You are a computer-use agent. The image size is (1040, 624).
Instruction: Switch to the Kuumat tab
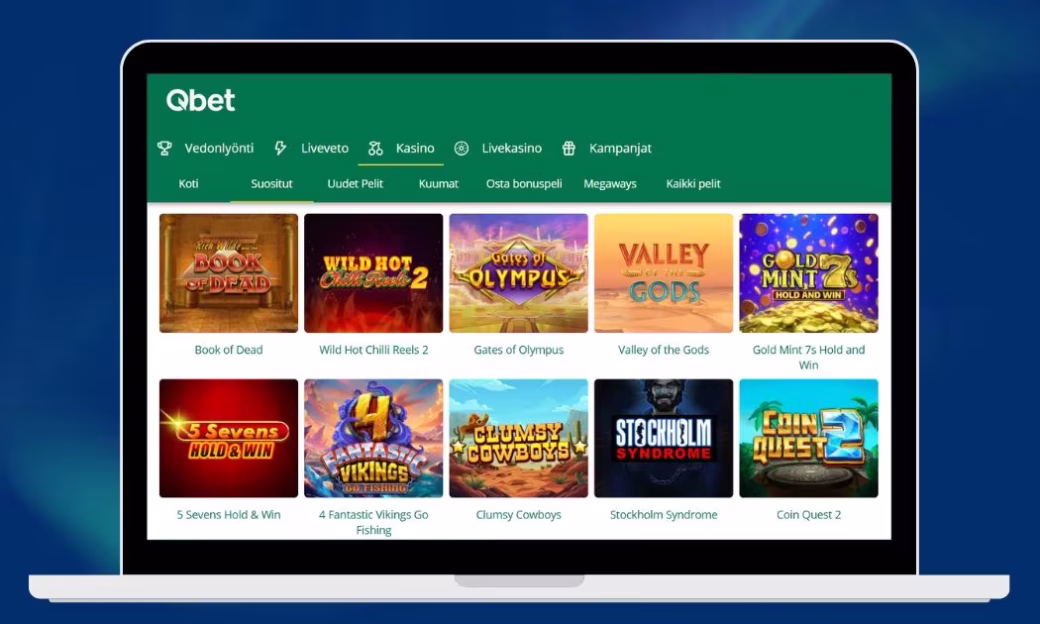[x=438, y=184]
